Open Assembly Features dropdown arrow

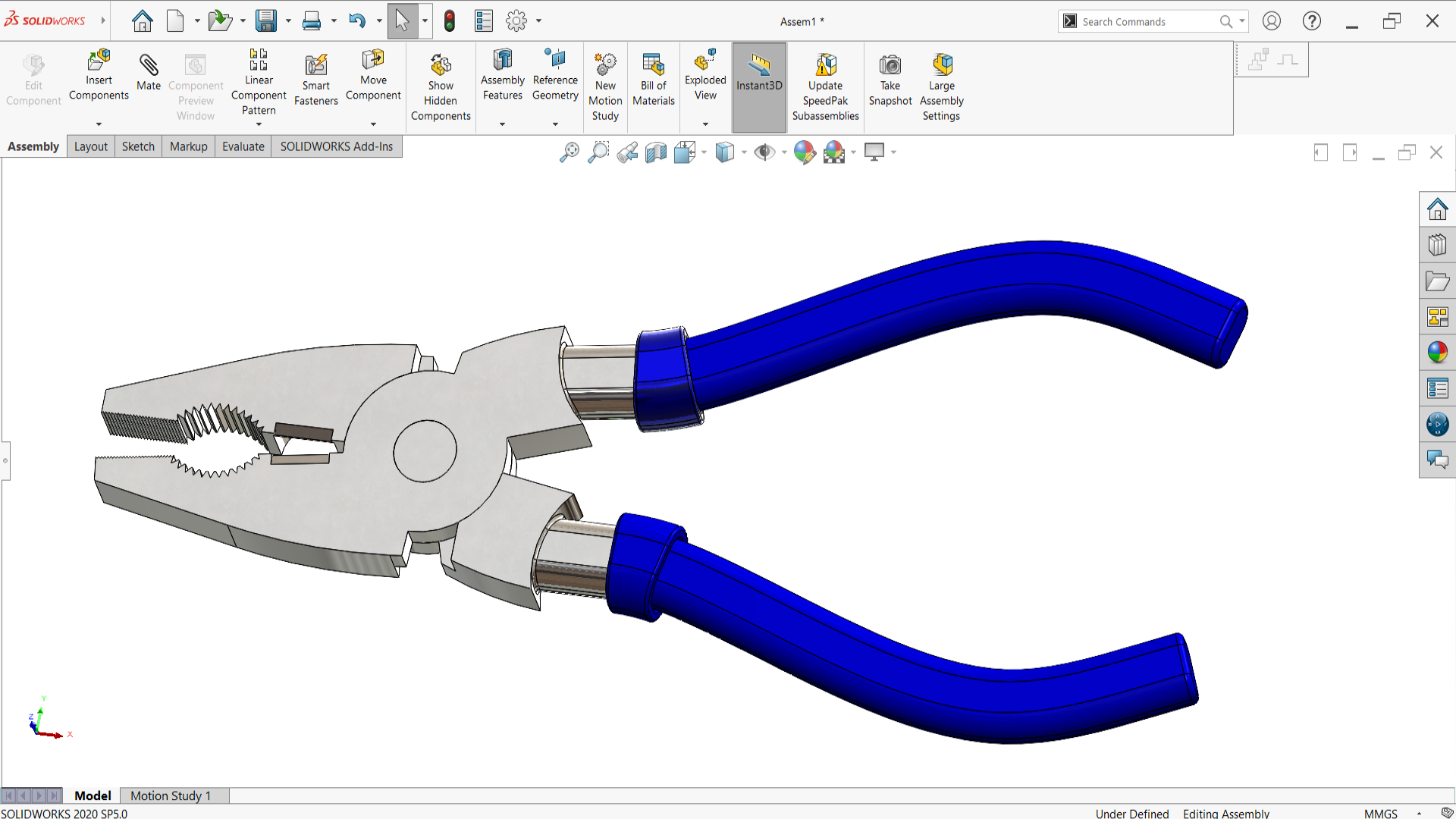[x=502, y=124]
